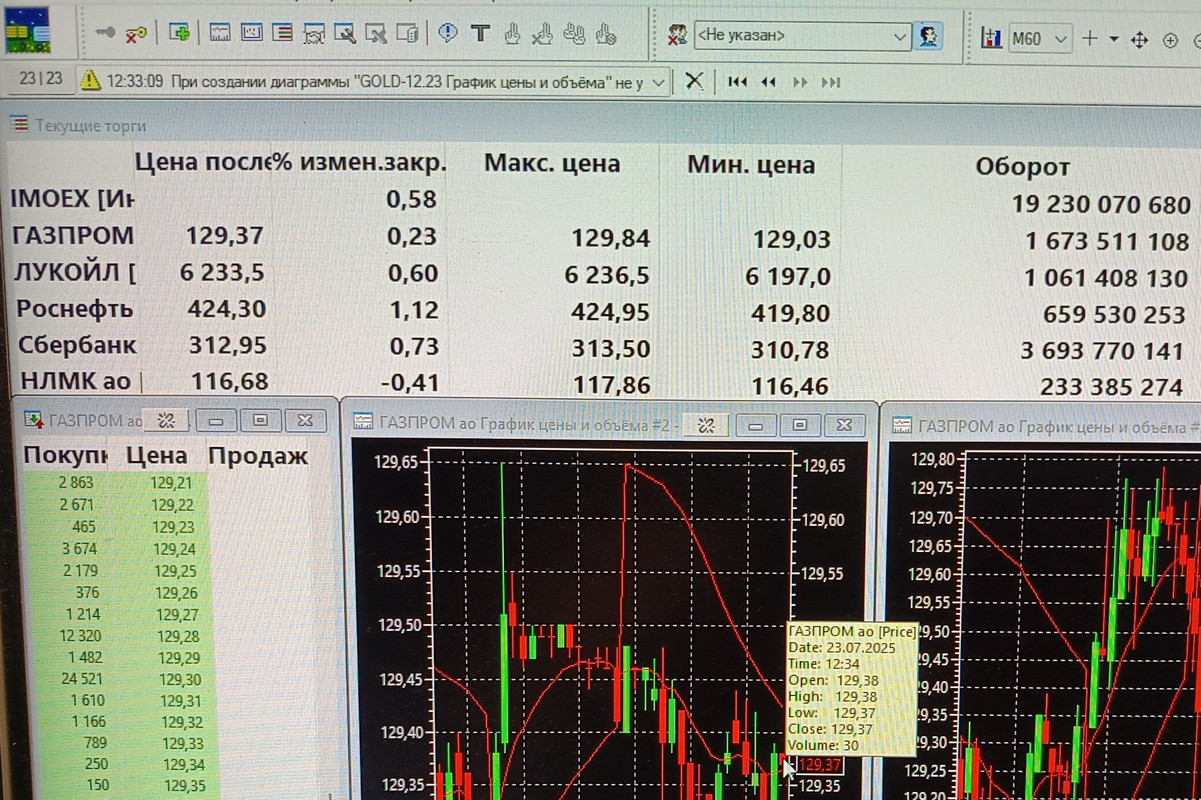Click the Оборот column header
The image size is (1201, 800).
(1023, 167)
